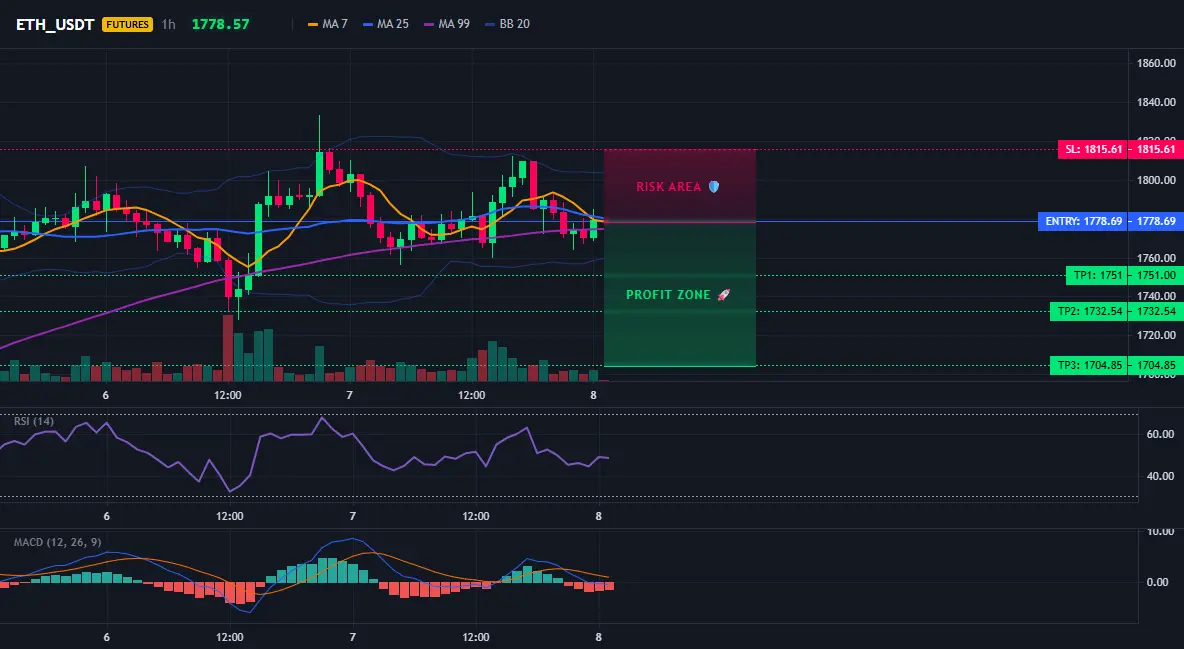
Task: Click the SL: 1815.61 label
Action: (x=1093, y=149)
